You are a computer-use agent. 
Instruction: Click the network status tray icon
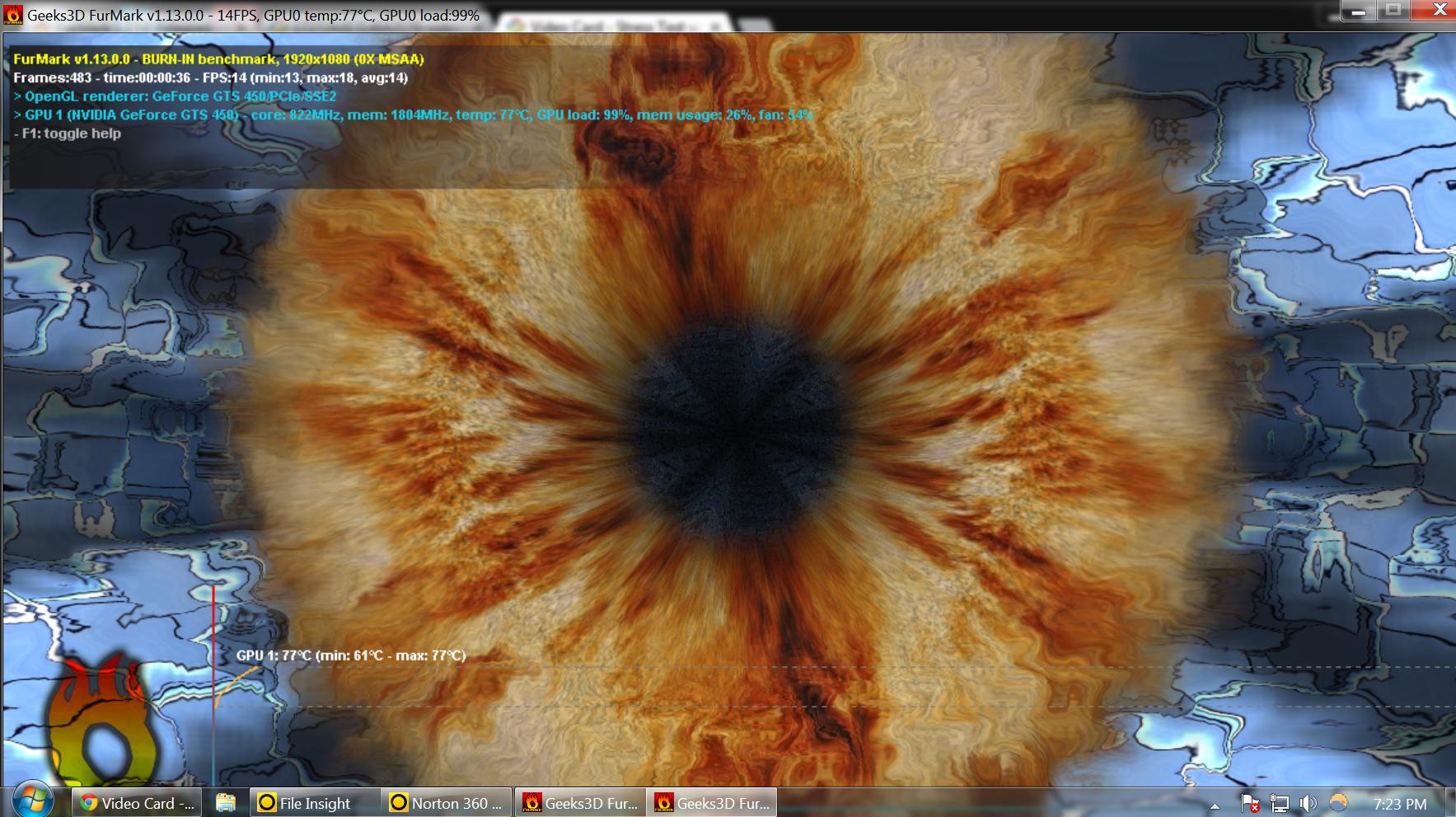(1279, 803)
